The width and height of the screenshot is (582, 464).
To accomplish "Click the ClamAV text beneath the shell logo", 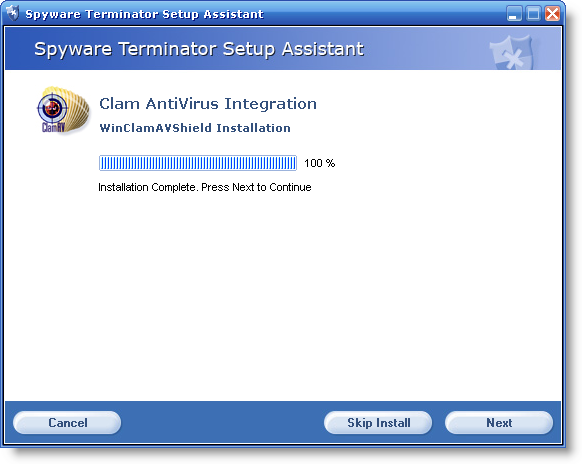I will tap(53, 128).
